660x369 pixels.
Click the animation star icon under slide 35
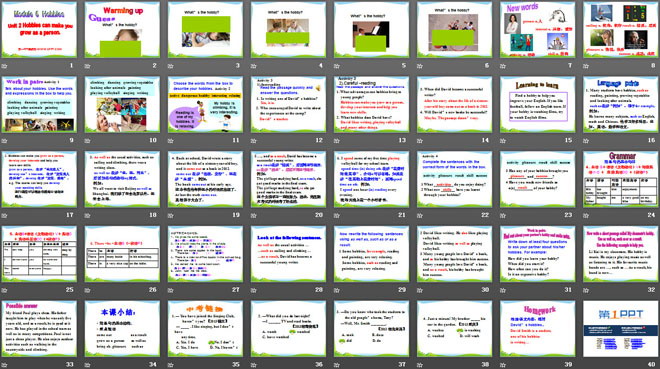point(170,365)
